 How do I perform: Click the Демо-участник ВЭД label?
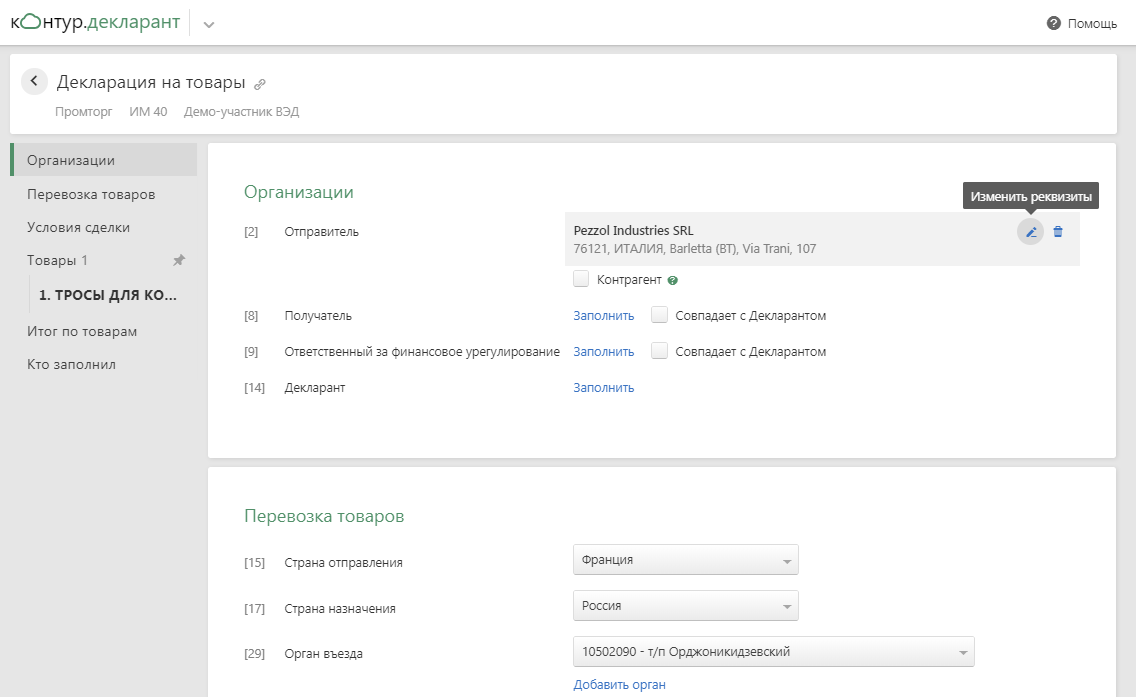tap(241, 112)
